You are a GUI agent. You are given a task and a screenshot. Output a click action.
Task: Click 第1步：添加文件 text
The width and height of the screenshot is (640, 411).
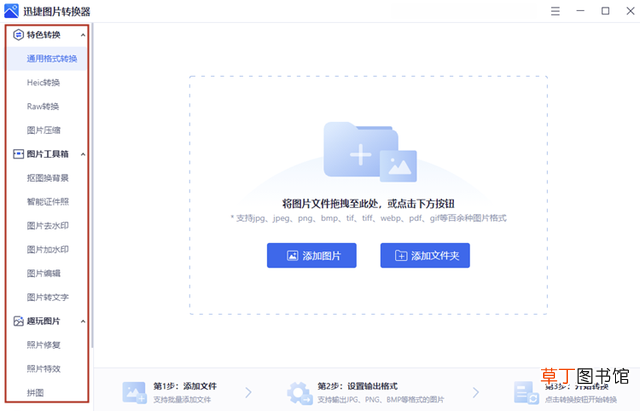pyautogui.click(x=185, y=386)
